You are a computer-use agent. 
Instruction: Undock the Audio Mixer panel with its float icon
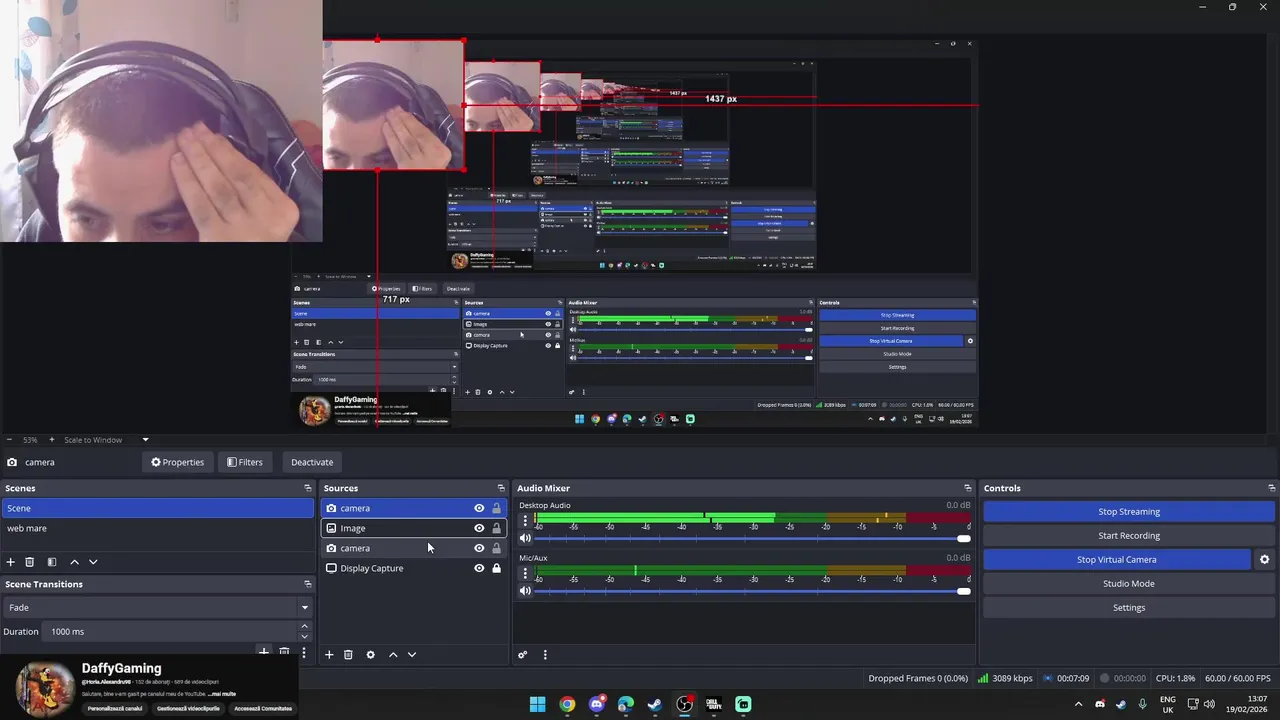[x=967, y=488]
